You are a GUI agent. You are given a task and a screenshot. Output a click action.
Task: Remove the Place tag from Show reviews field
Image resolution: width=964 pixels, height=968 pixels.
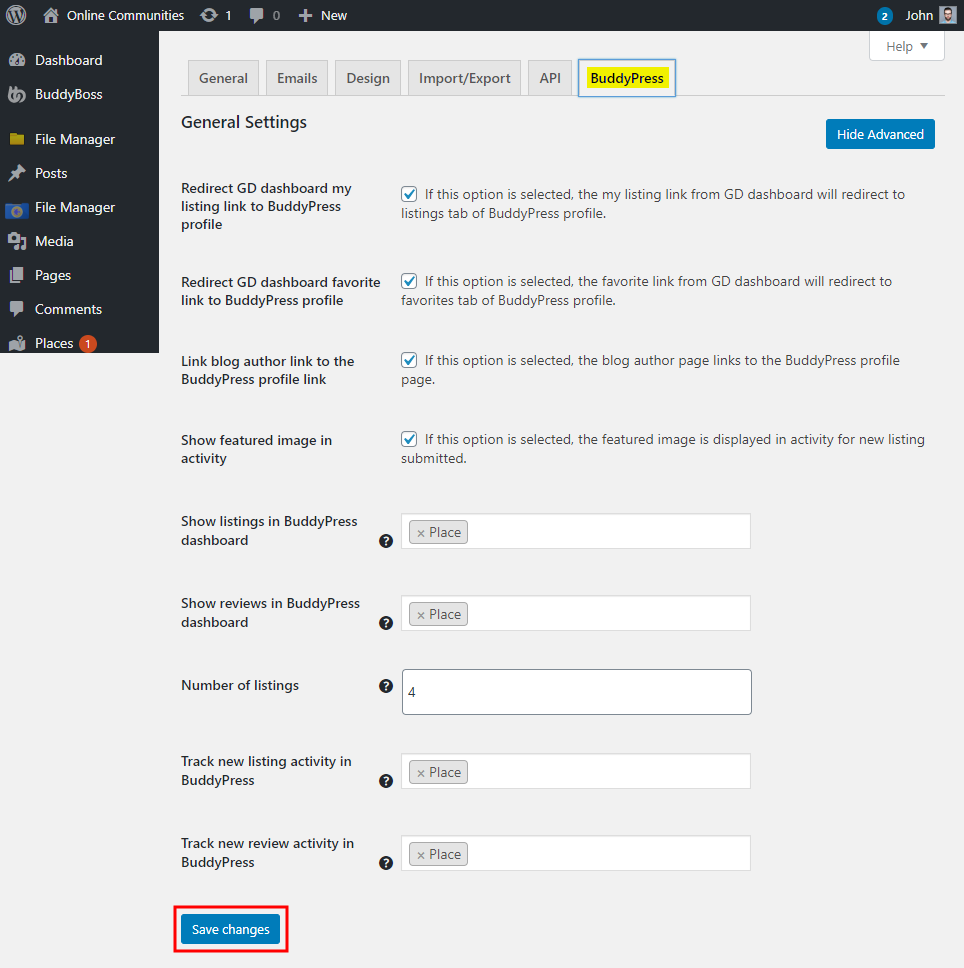[421, 613]
